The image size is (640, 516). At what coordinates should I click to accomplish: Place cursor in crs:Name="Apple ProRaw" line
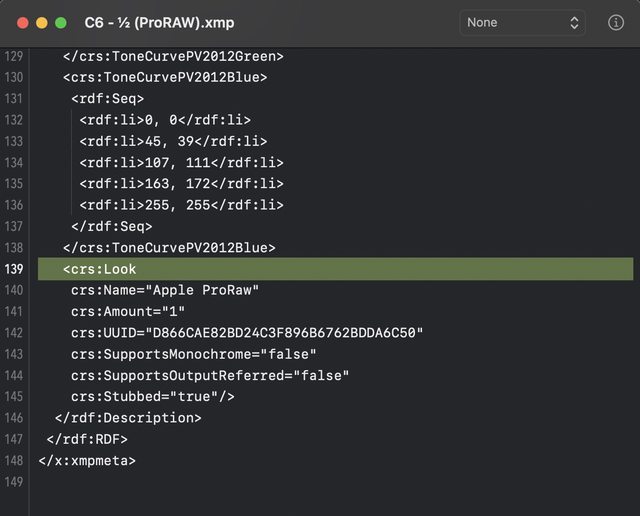pos(165,290)
